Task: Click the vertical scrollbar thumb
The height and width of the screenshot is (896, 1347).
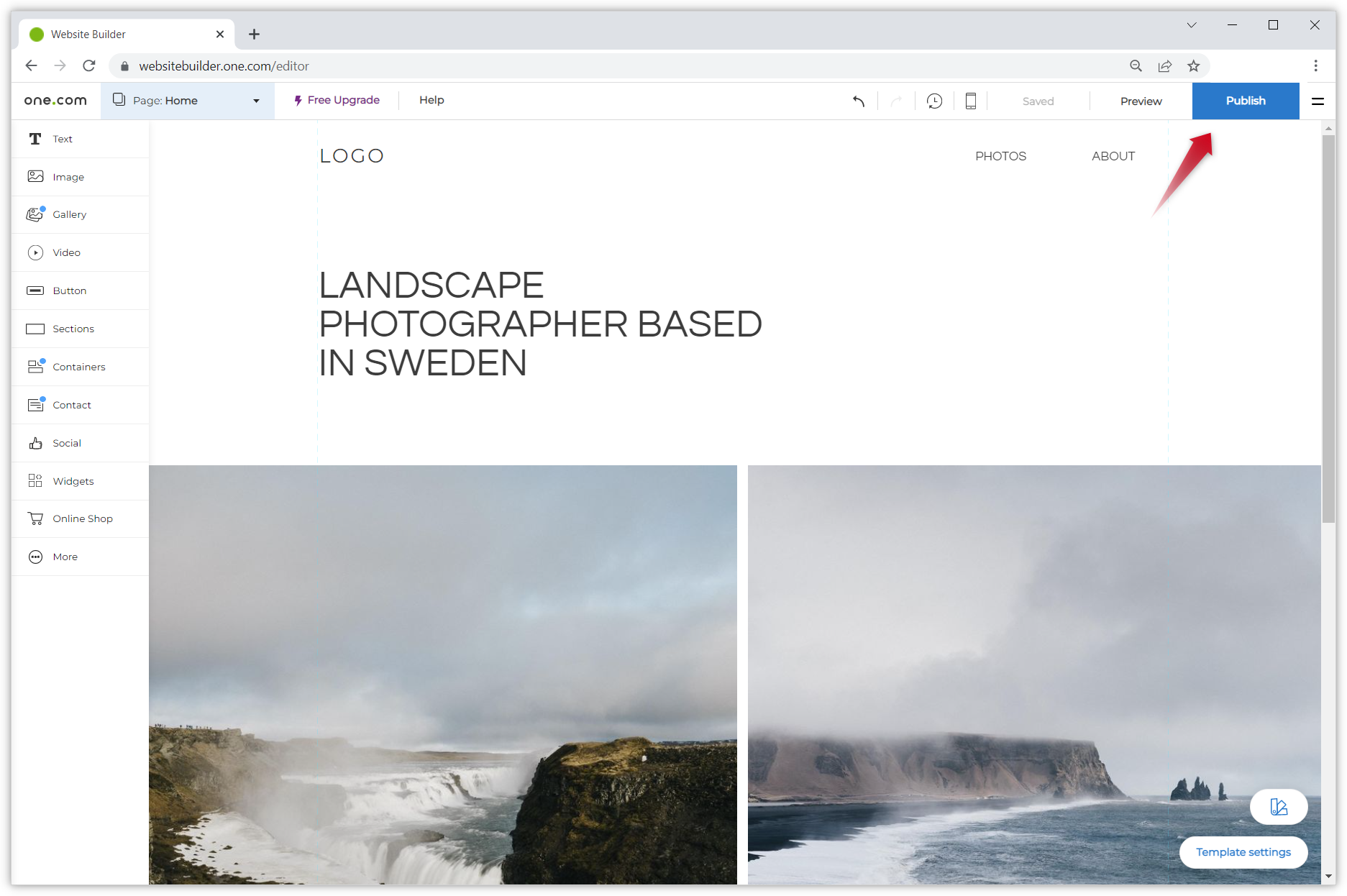Action: point(1328,328)
